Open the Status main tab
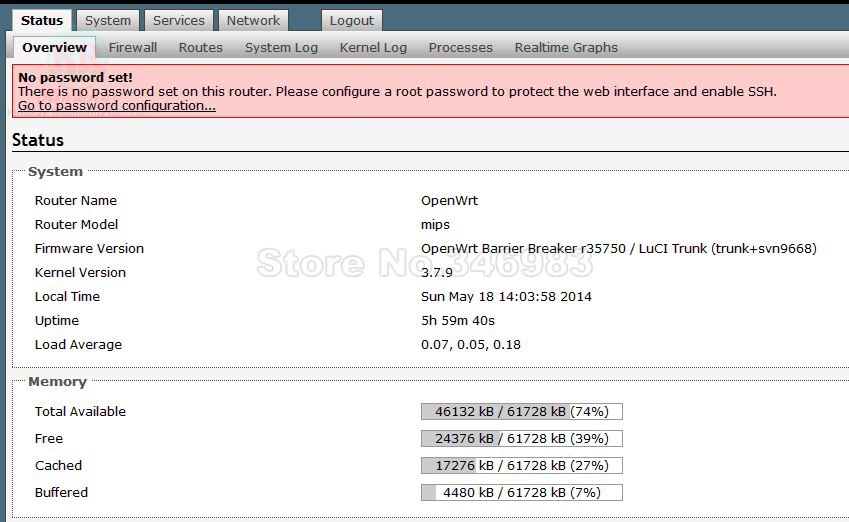Screen dimensions: 849x522 (x=42, y=21)
